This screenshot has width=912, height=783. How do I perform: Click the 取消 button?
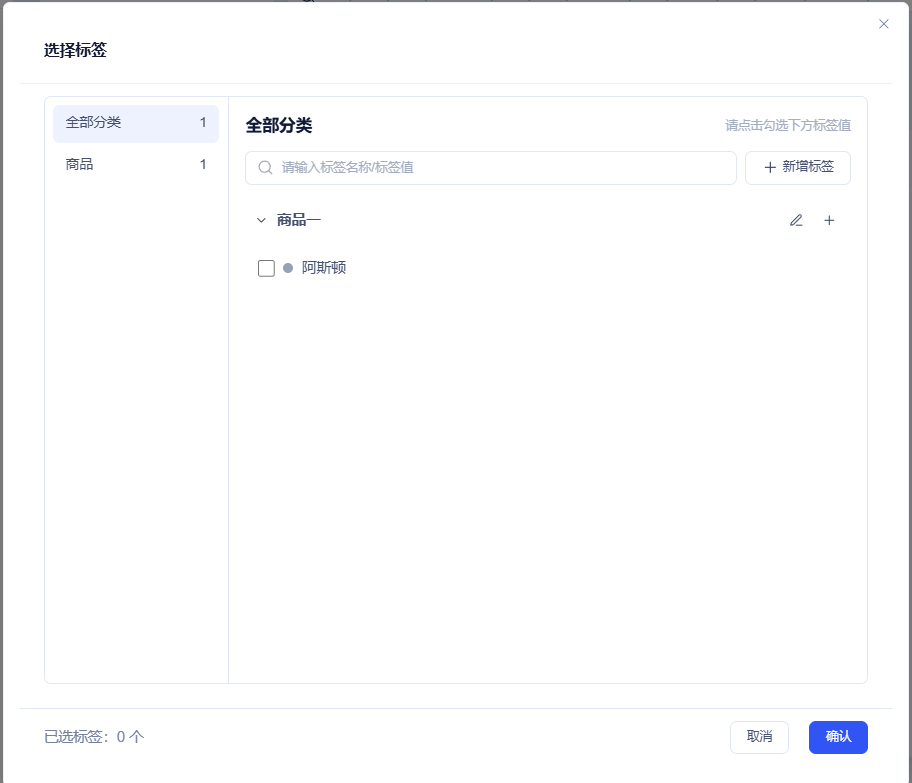click(759, 737)
